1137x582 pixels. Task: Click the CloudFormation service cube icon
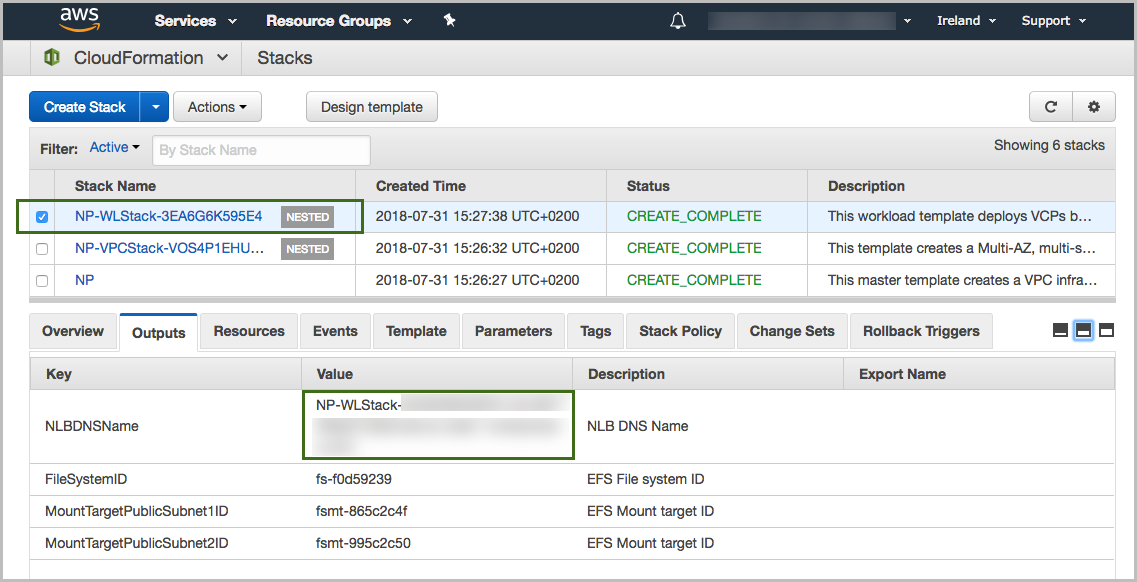(x=51, y=58)
